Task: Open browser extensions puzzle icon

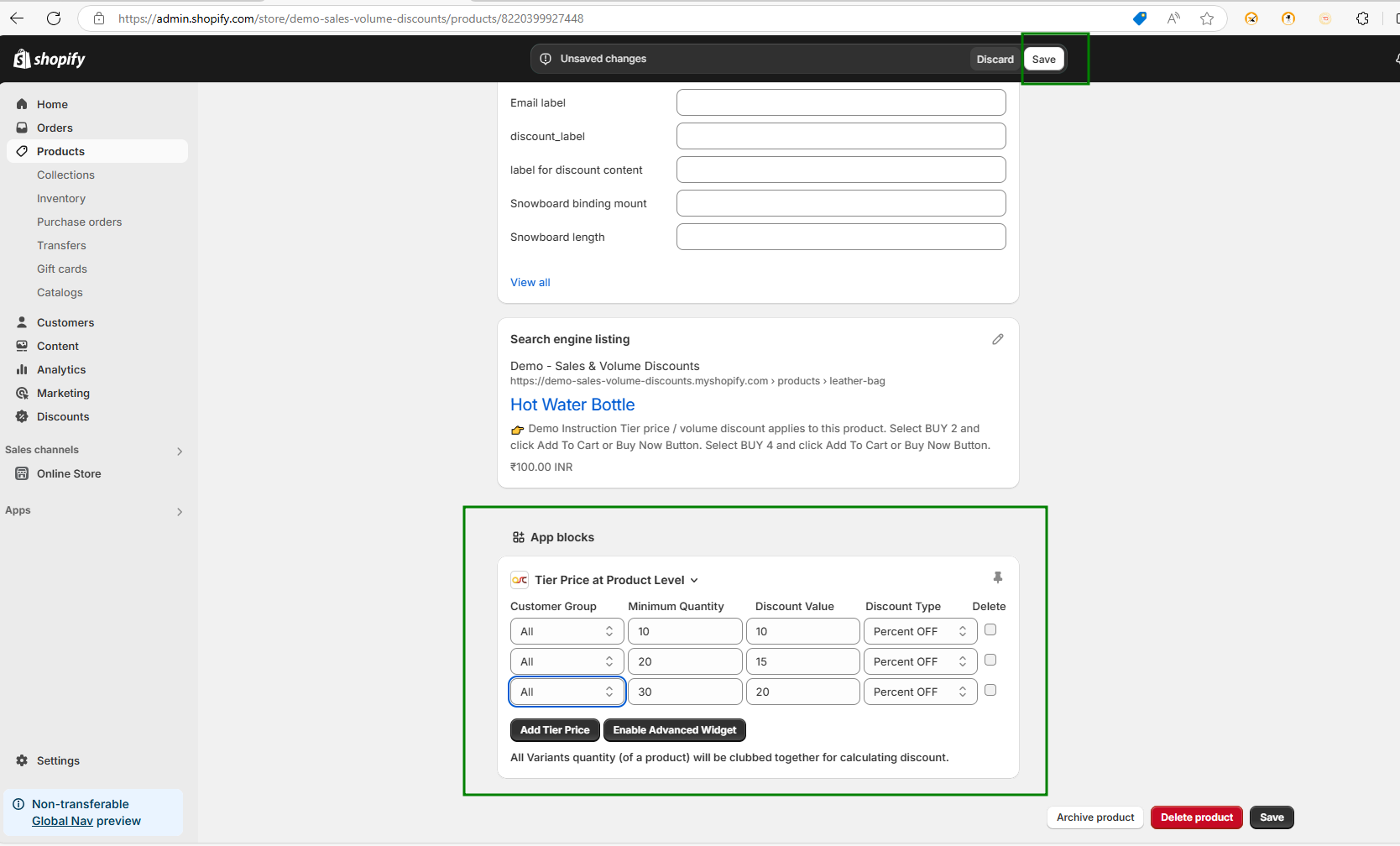Action: point(1362,18)
